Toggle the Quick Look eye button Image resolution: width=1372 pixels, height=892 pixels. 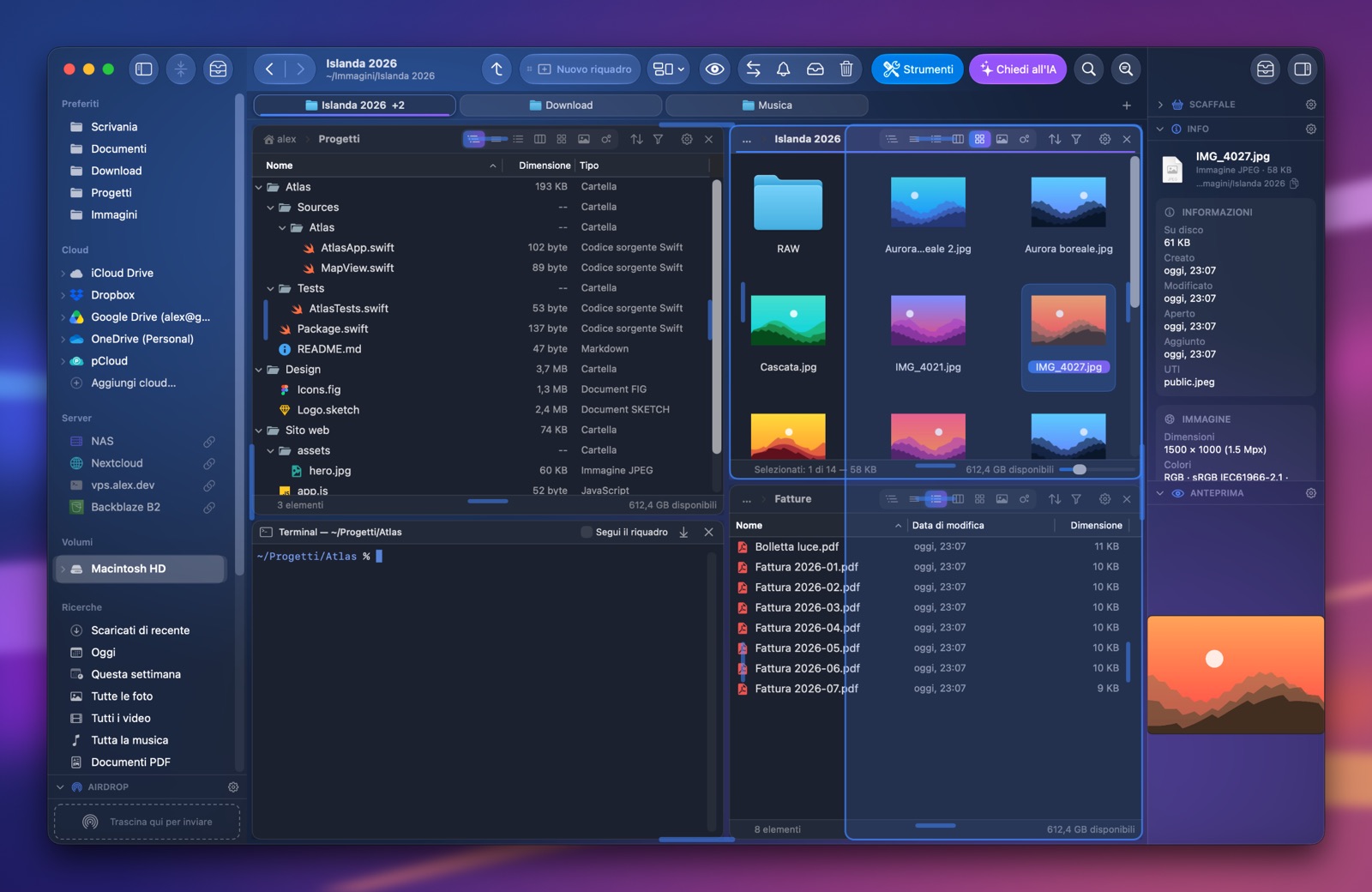(714, 69)
